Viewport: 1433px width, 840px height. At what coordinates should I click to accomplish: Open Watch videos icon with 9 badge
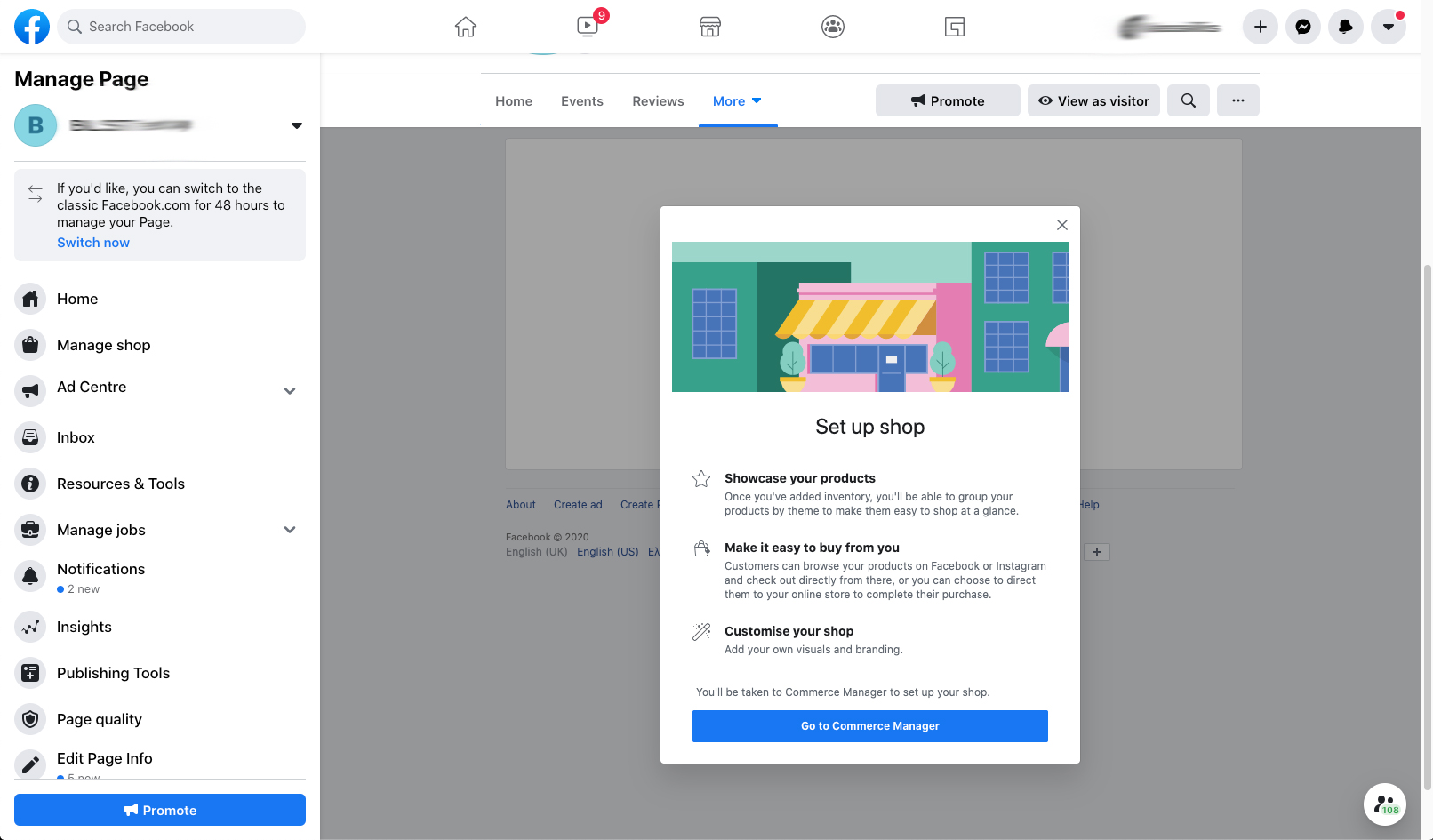point(588,26)
